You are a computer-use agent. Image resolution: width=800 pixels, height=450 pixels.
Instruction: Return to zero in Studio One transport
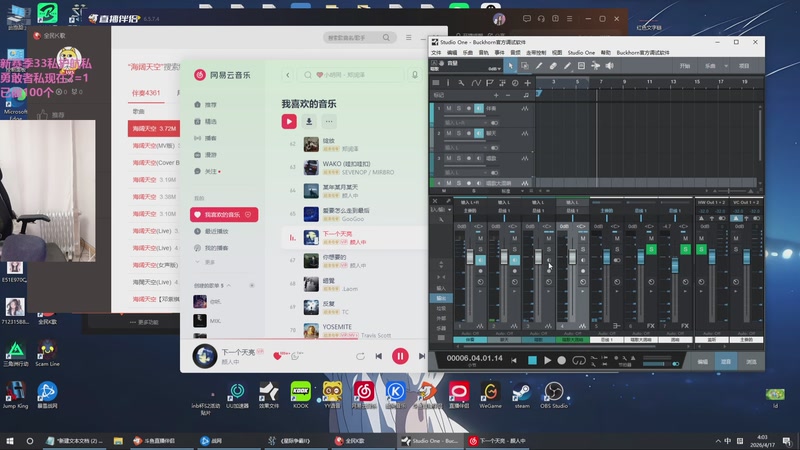point(514,360)
